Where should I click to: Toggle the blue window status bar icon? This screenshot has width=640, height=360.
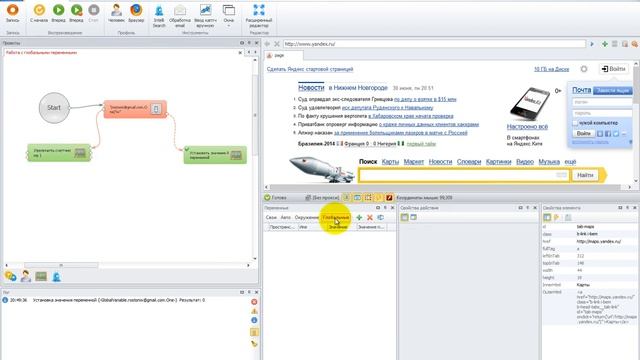pyautogui.click(x=357, y=198)
